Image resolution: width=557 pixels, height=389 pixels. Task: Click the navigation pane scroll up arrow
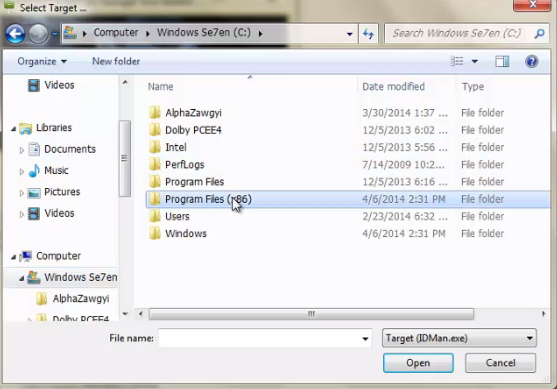click(x=125, y=82)
